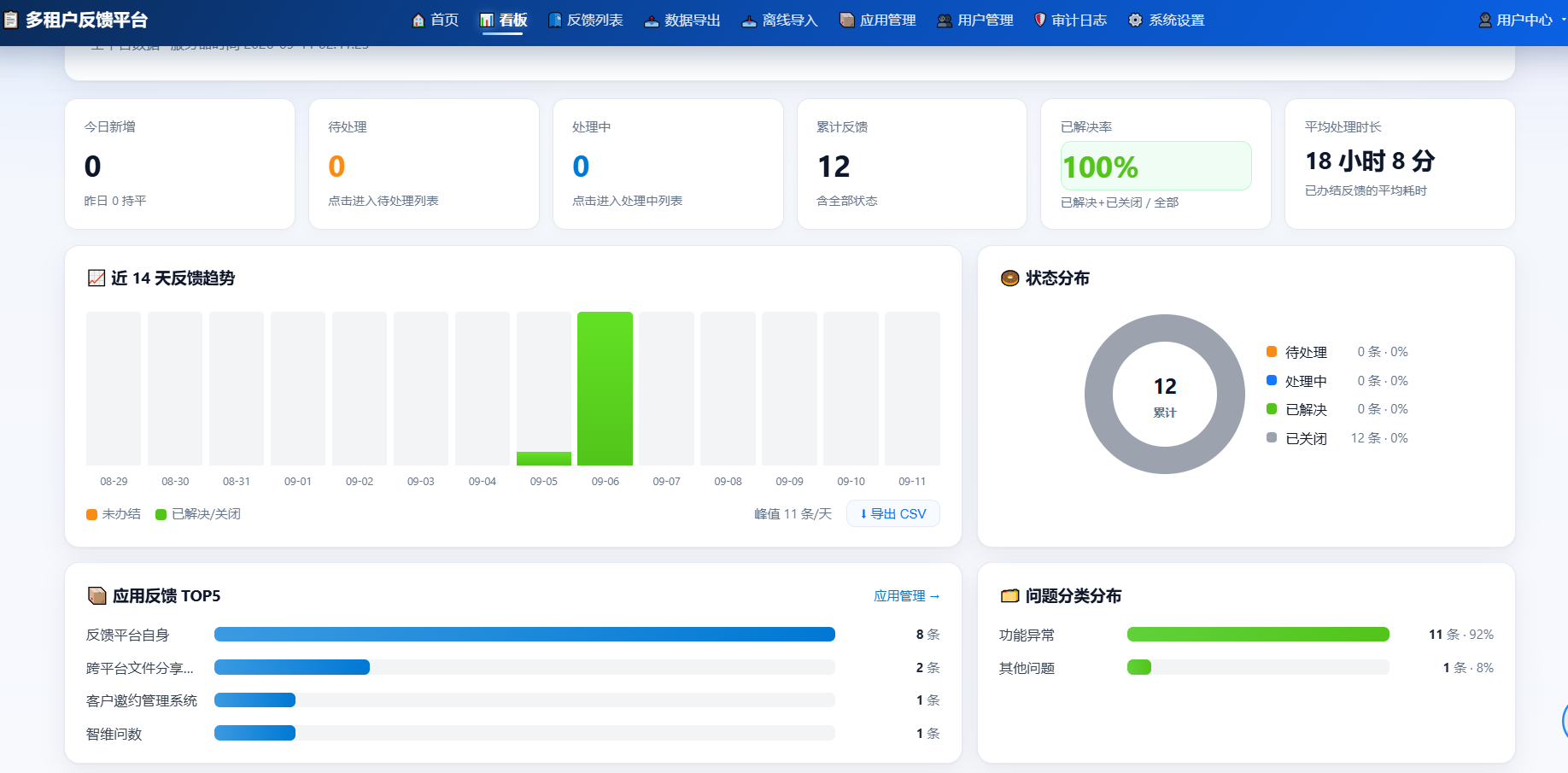
Task: Click the 已解决率 100% card
Action: [1156, 164]
